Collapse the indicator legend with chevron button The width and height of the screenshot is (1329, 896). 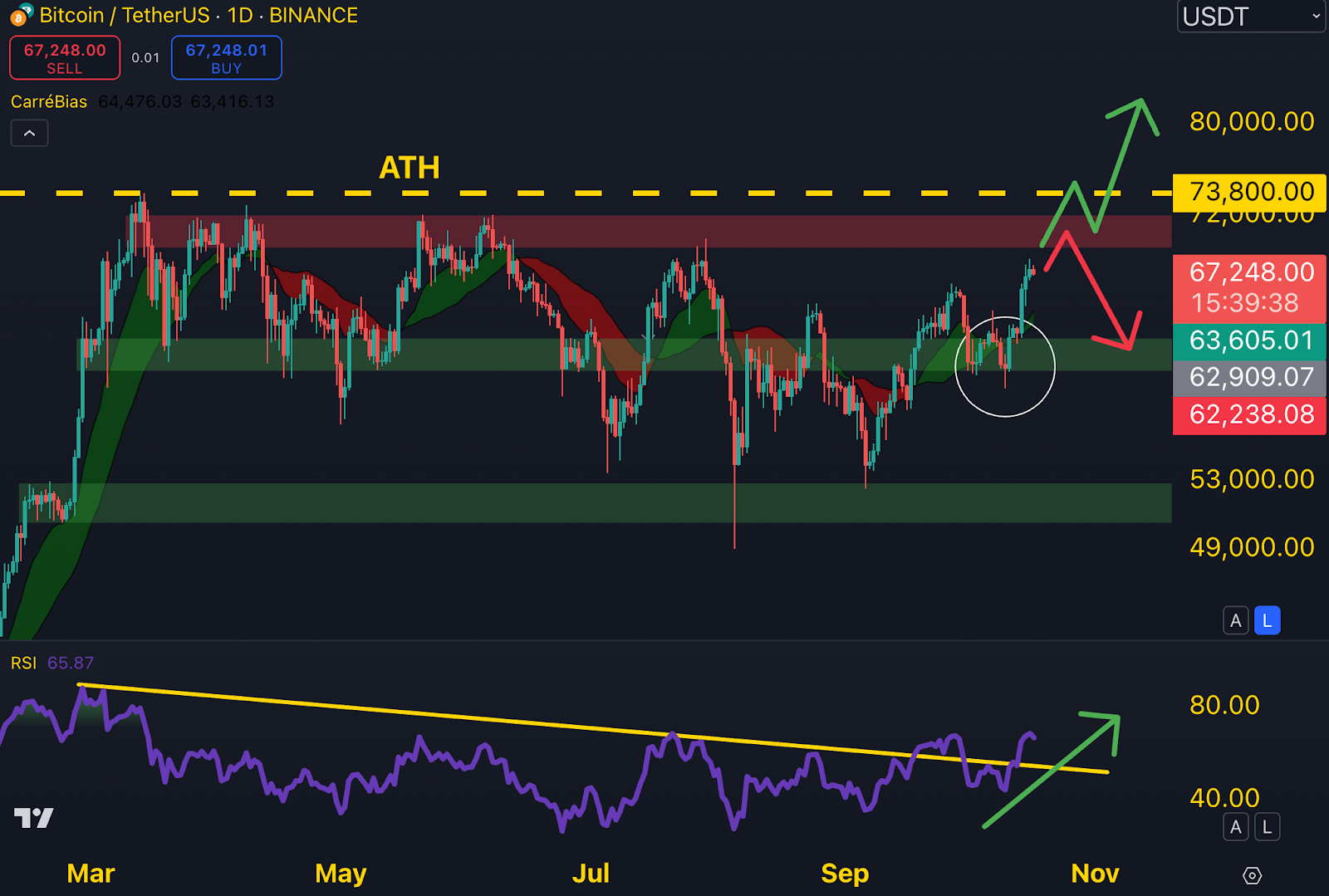(x=29, y=133)
